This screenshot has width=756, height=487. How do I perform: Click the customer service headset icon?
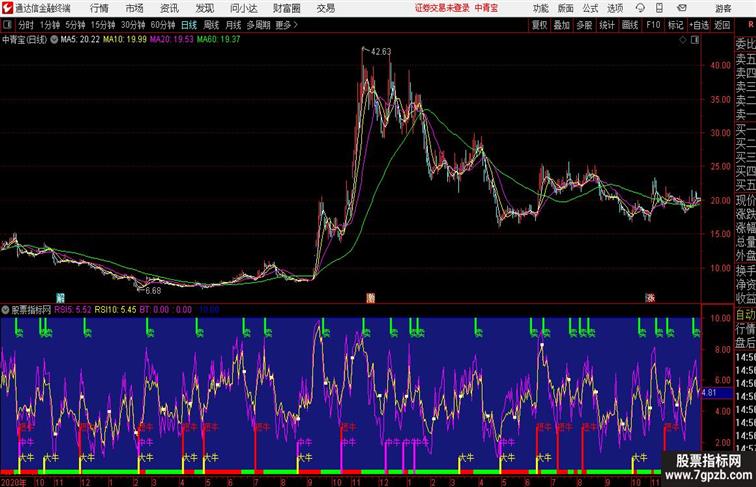[640, 8]
